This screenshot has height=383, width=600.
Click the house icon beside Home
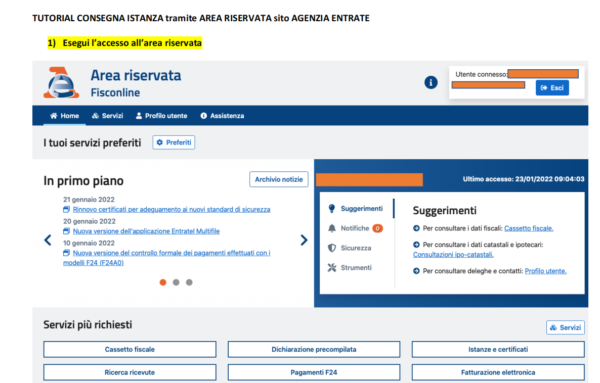tap(54, 116)
